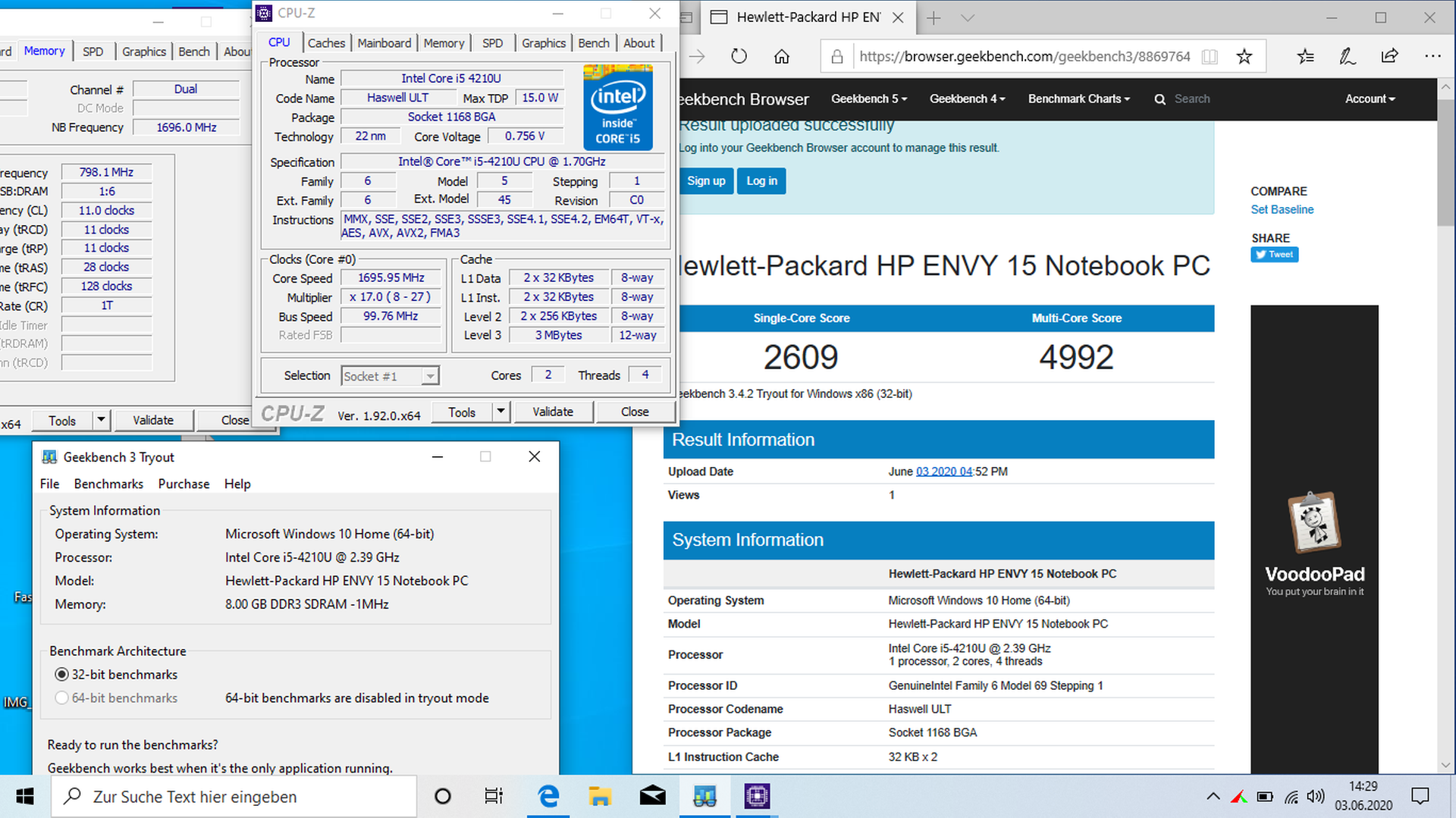Expand the Geekbench 4 menu
Screen dimensions: 1456x818
pos(968,99)
